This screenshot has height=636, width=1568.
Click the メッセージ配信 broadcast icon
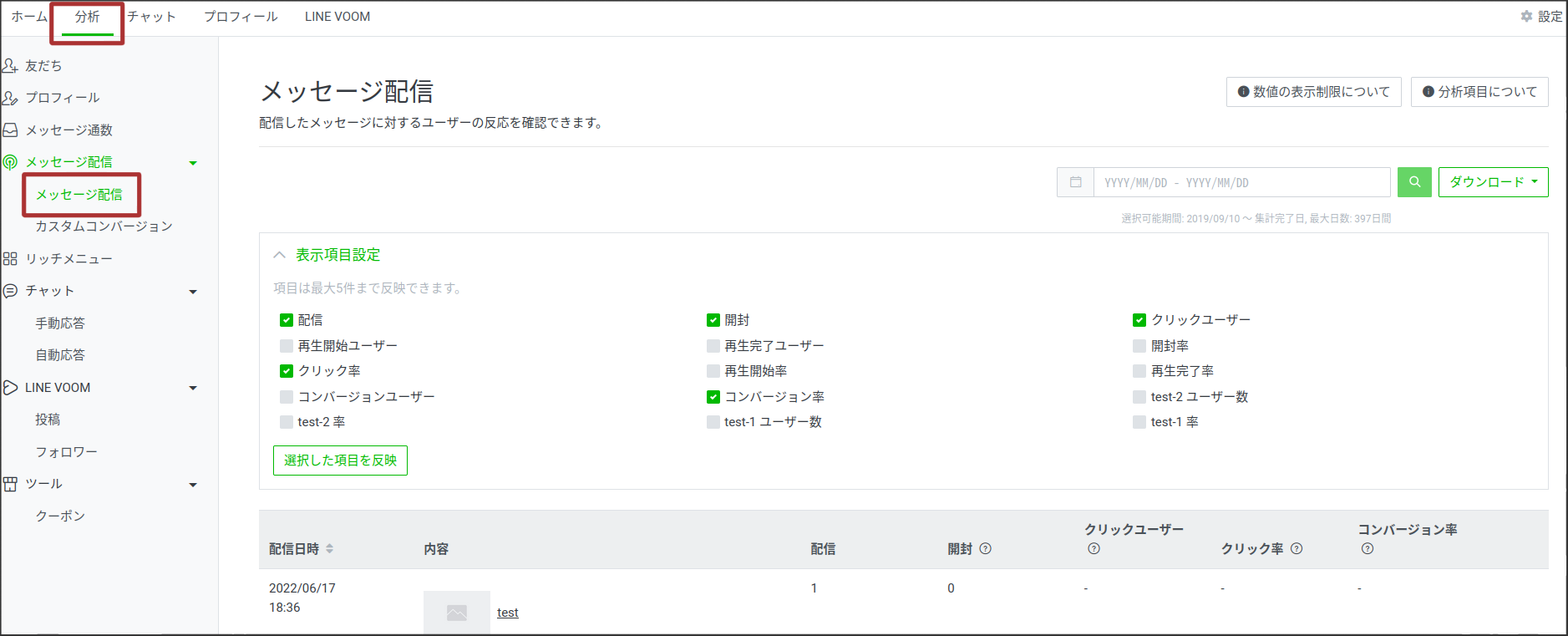click(x=10, y=162)
